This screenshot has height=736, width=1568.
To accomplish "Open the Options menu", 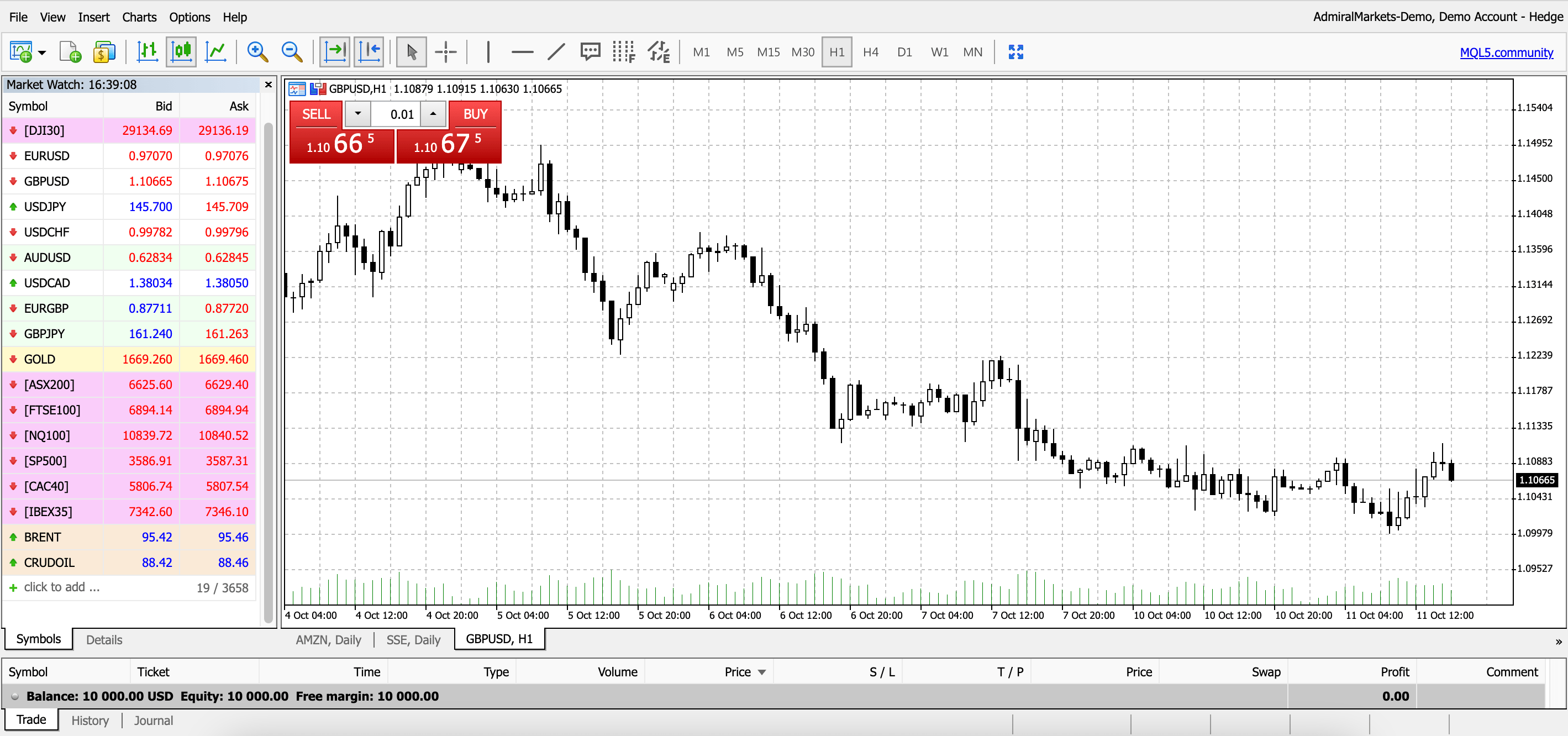I will pos(190,17).
